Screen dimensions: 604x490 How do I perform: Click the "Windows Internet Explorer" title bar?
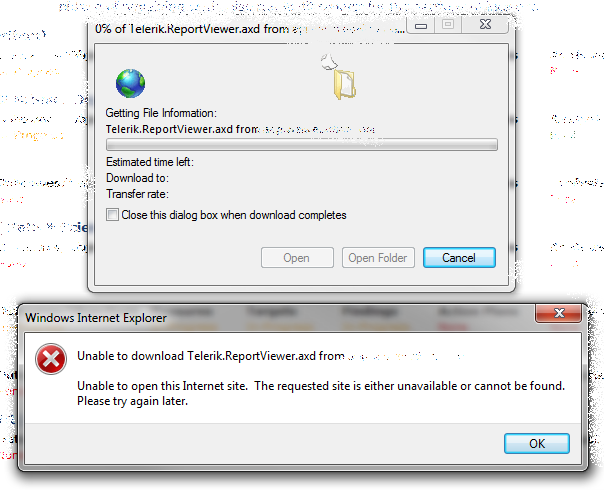[96, 318]
